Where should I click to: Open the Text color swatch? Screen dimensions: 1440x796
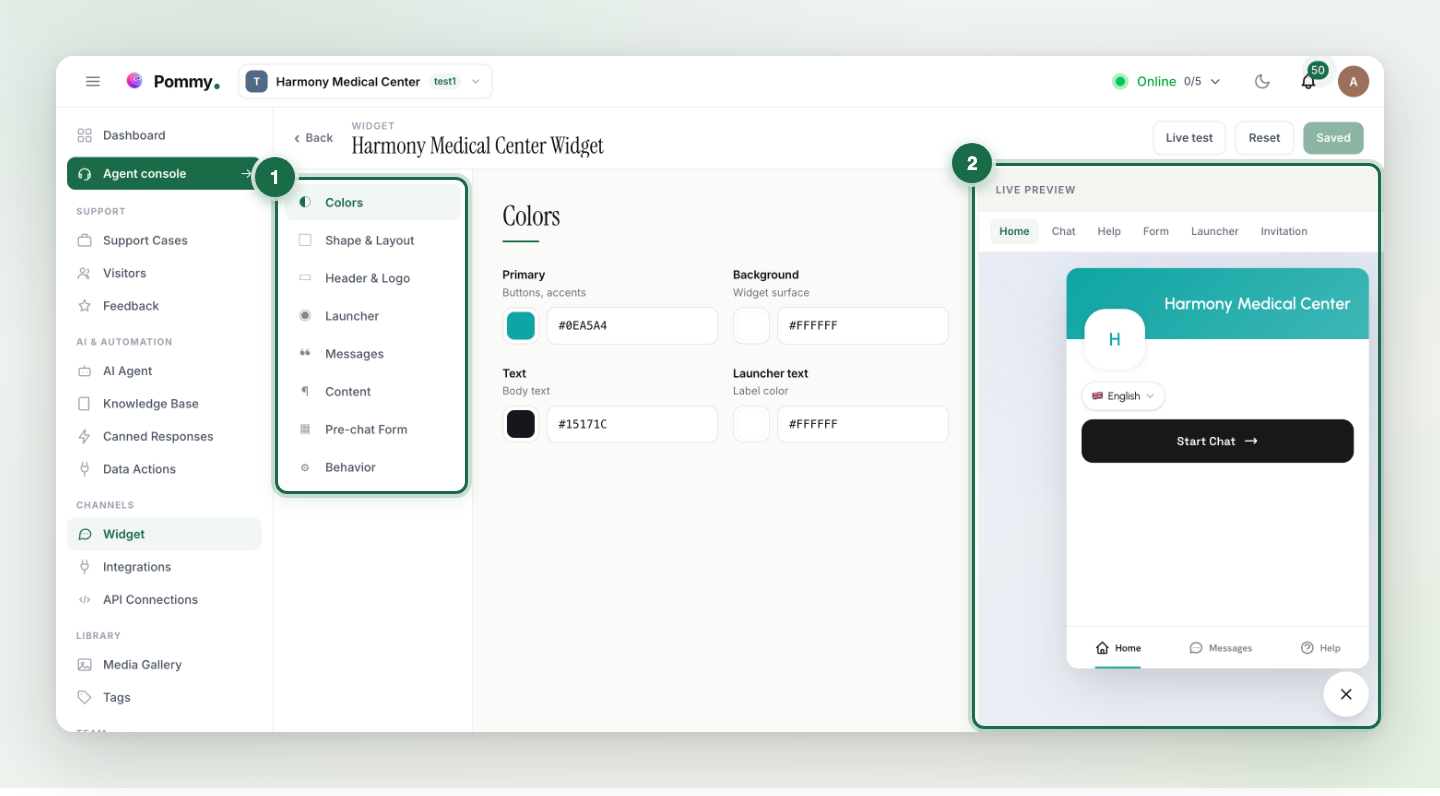521,424
